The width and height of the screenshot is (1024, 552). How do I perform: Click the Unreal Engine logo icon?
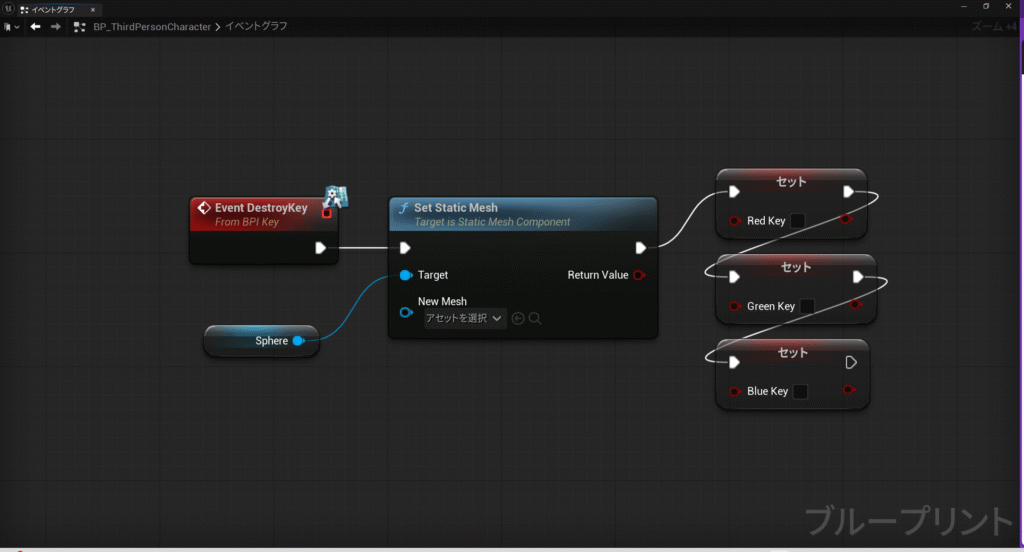pos(8,9)
